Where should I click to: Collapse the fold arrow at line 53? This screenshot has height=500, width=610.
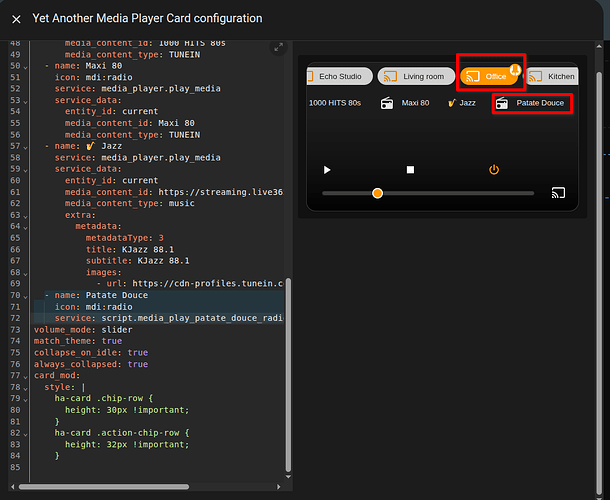click(25, 102)
